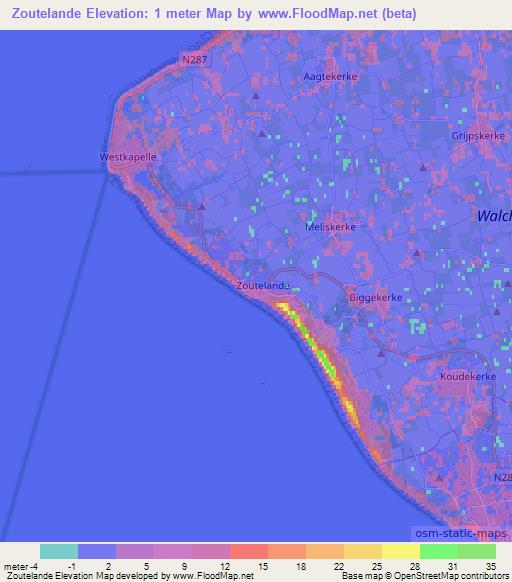Screen dimensions: 512x582
Task: Click the legend value 31
Action: [x=453, y=567]
